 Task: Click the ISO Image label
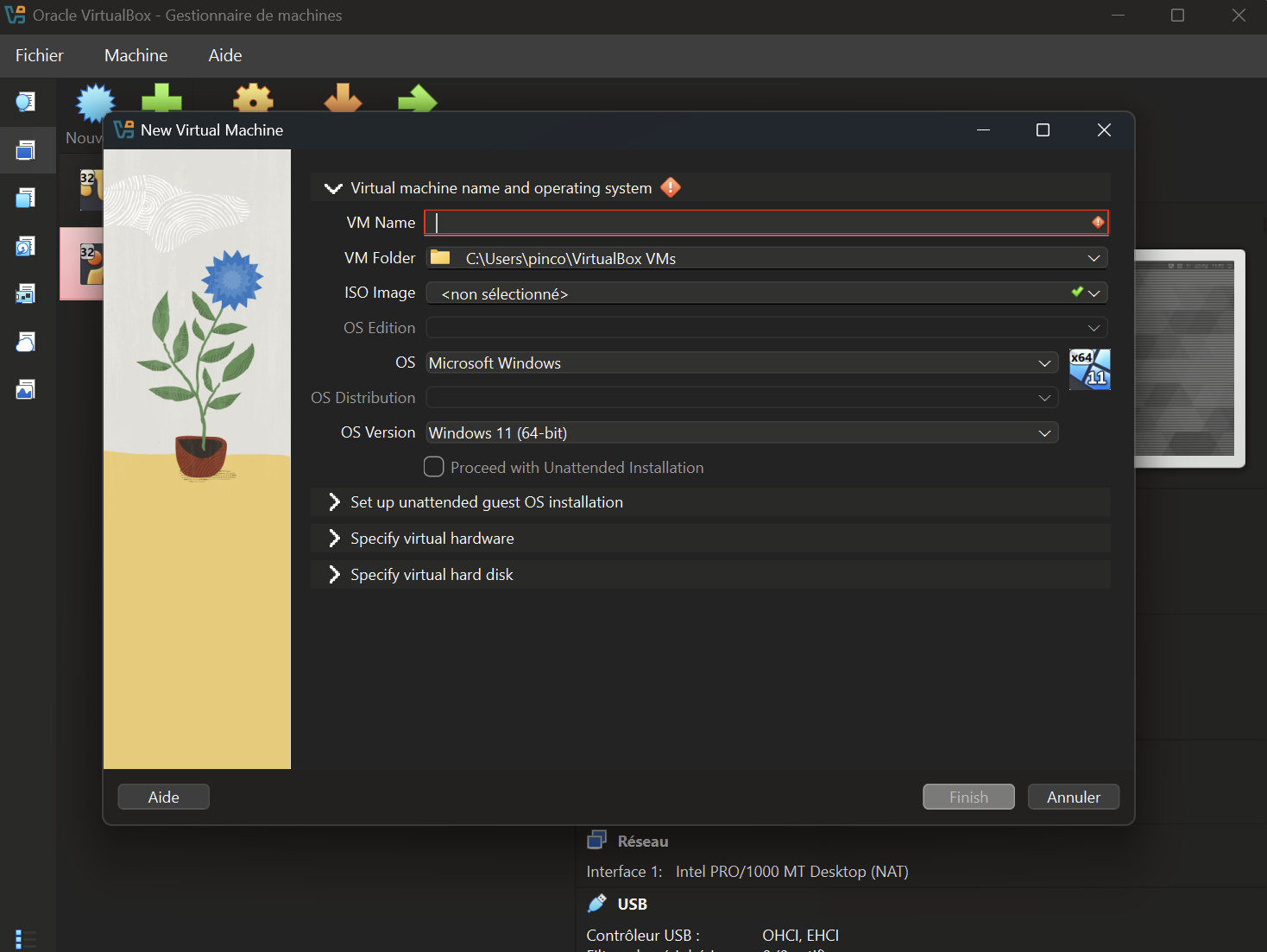[380, 293]
